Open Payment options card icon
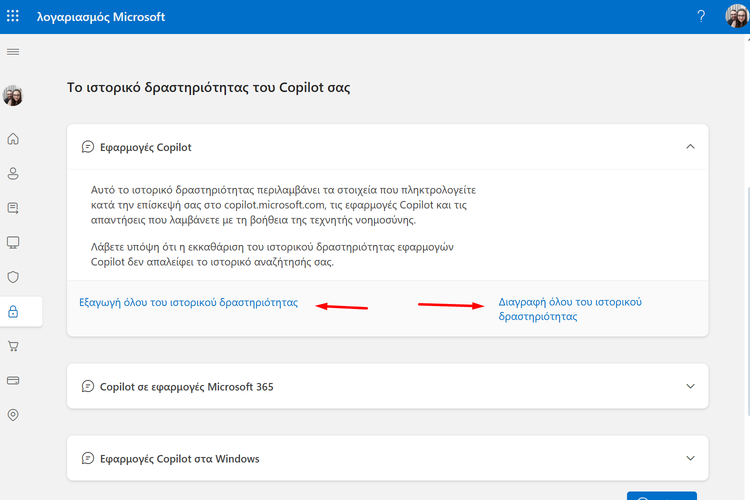The width and height of the screenshot is (750, 500). click(13, 381)
